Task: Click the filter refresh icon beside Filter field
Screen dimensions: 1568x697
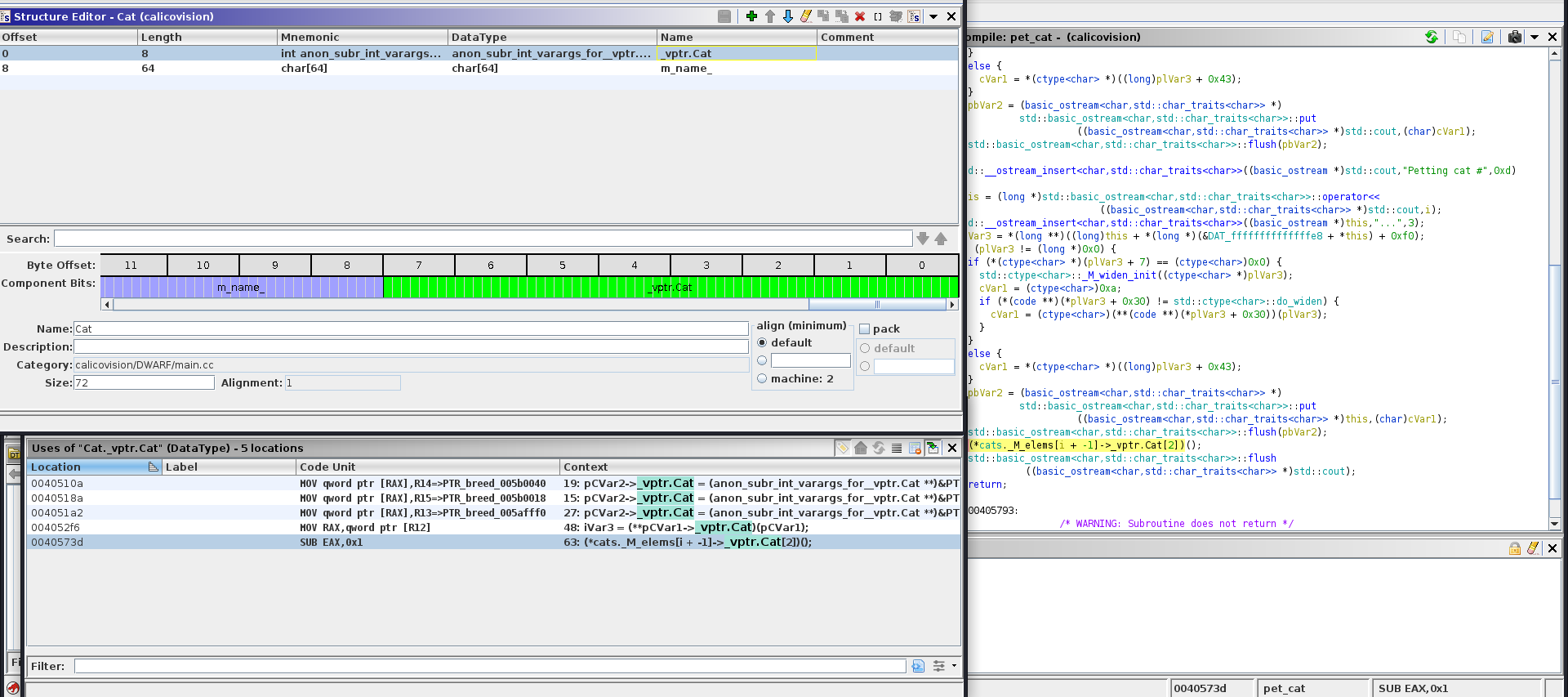Action: point(918,666)
